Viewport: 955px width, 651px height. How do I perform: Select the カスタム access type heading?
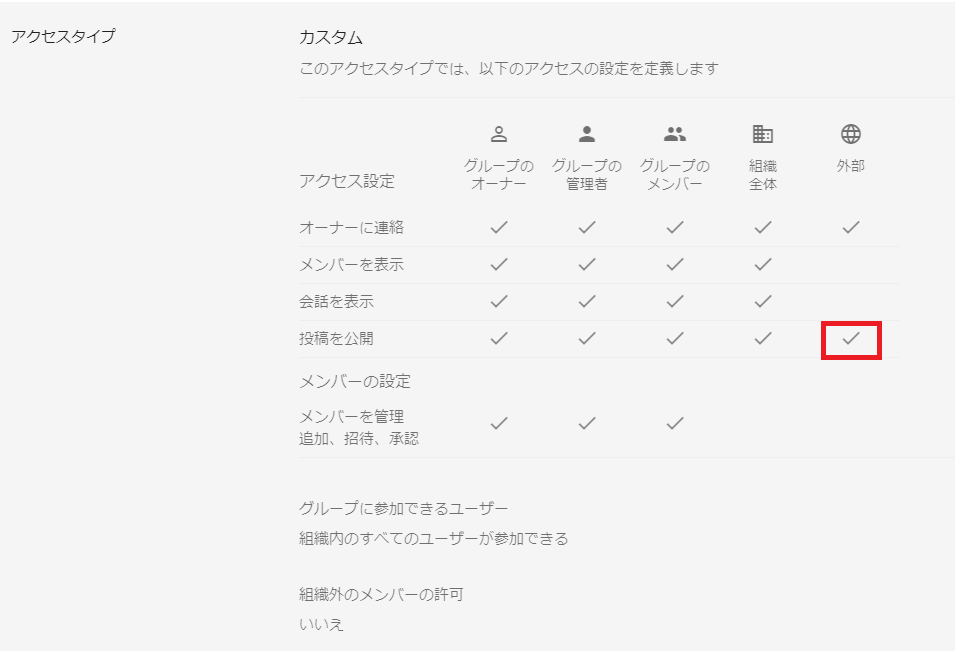pos(331,38)
